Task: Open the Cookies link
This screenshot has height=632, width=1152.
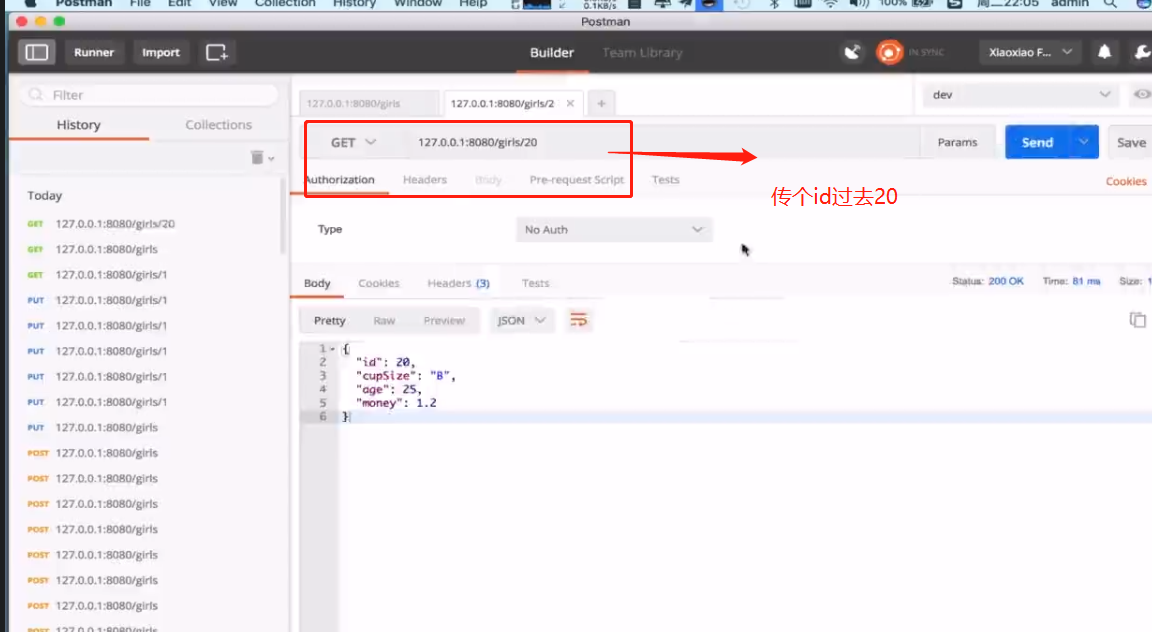Action: (1126, 182)
